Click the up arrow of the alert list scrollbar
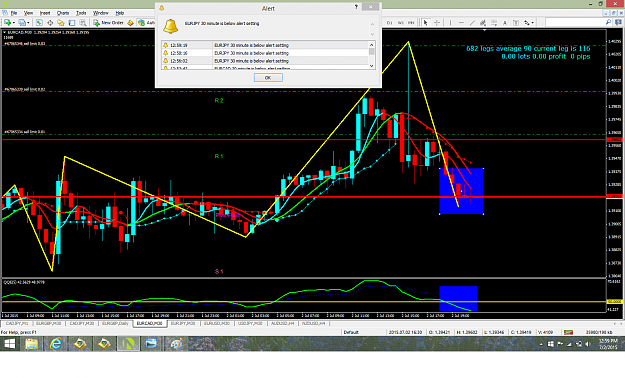Image resolution: width=625 pixels, height=378 pixels. pyautogui.click(x=371, y=45)
